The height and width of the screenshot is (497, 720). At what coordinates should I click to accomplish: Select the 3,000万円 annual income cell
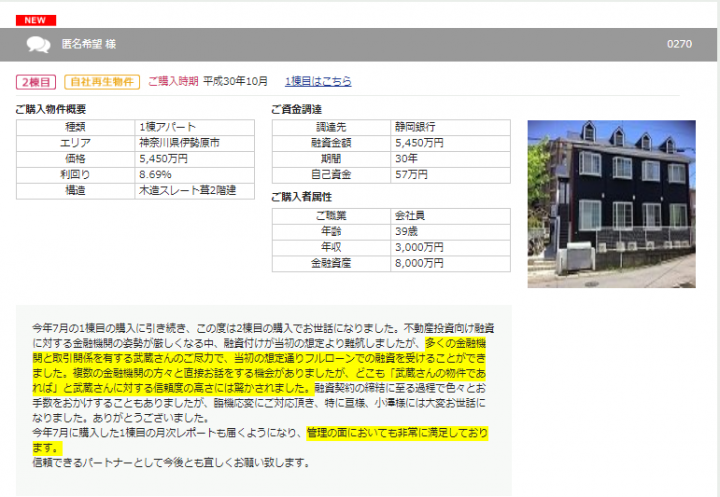pos(450,248)
